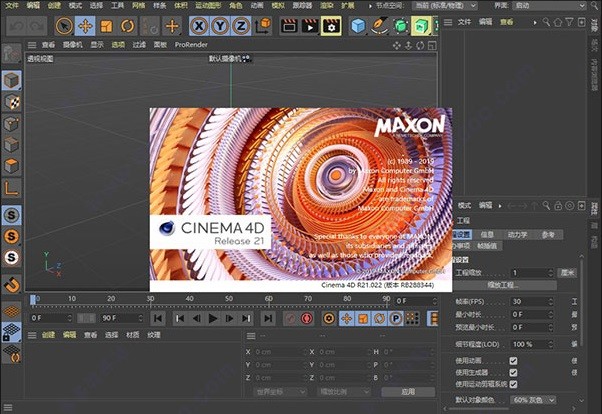
Task: Click the Record Active Objects red icon
Action: (x=307, y=318)
